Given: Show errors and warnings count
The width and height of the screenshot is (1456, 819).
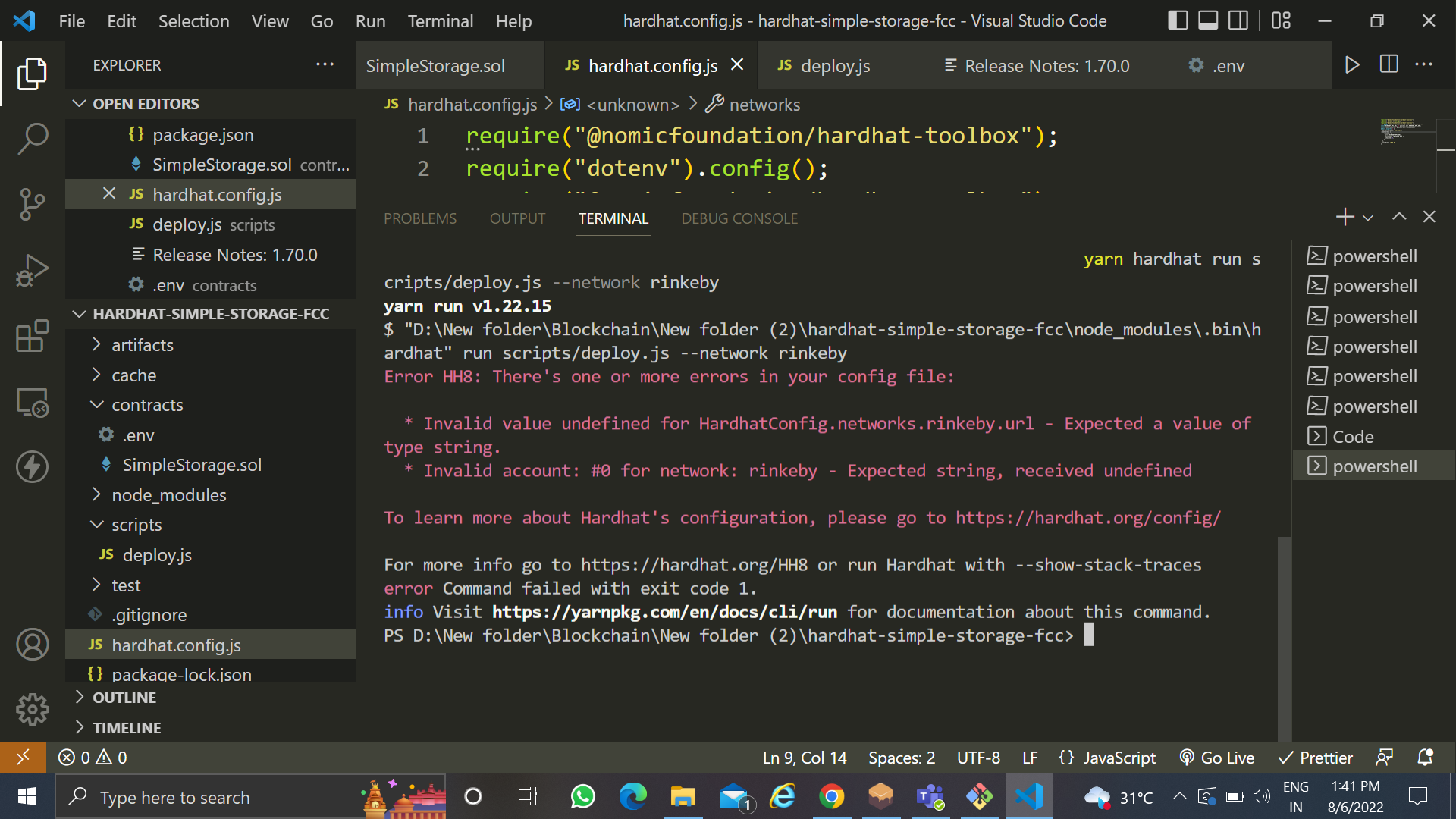Looking at the screenshot, I should point(93,758).
